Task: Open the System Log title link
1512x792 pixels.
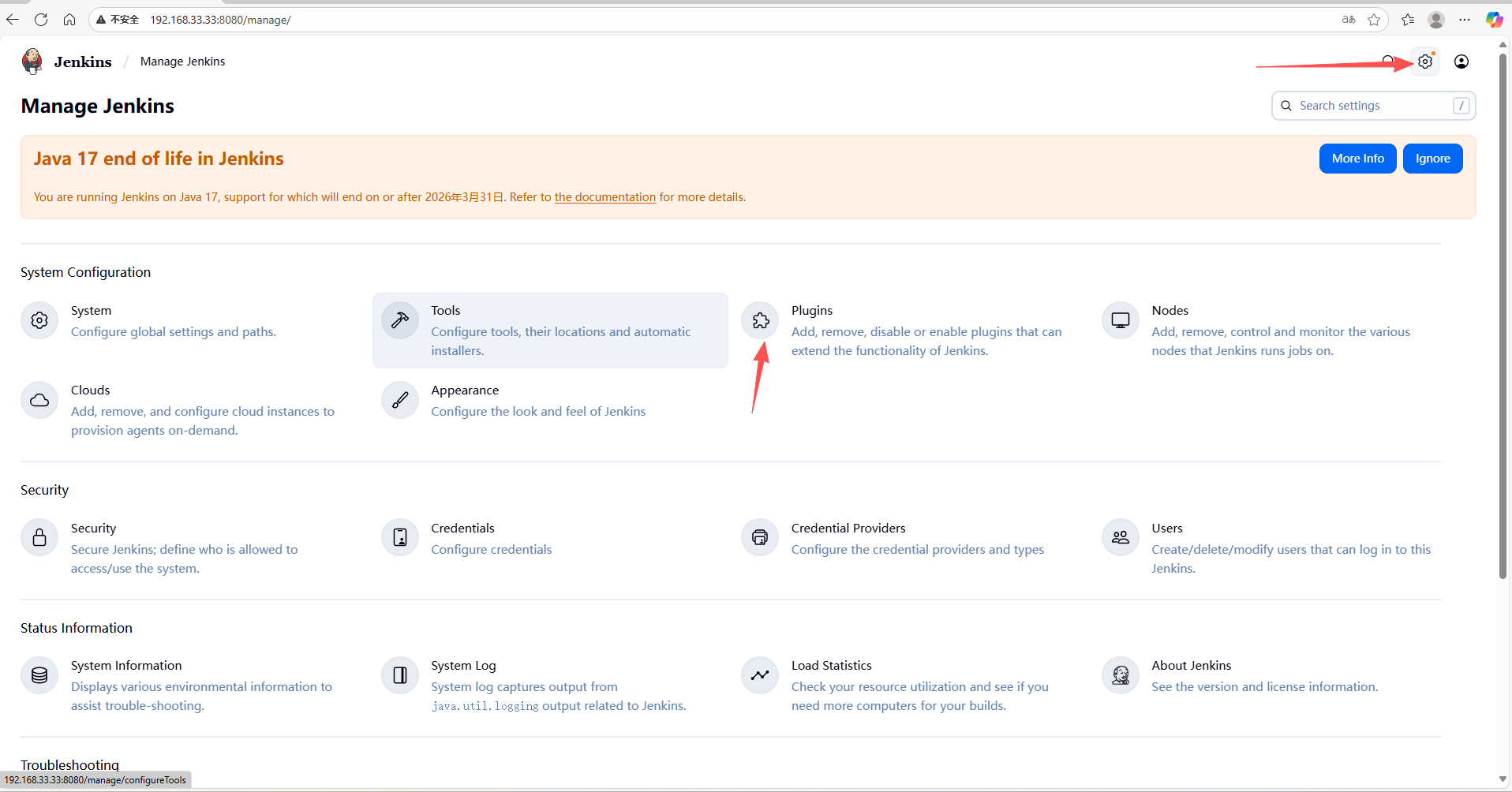Action: coord(463,666)
